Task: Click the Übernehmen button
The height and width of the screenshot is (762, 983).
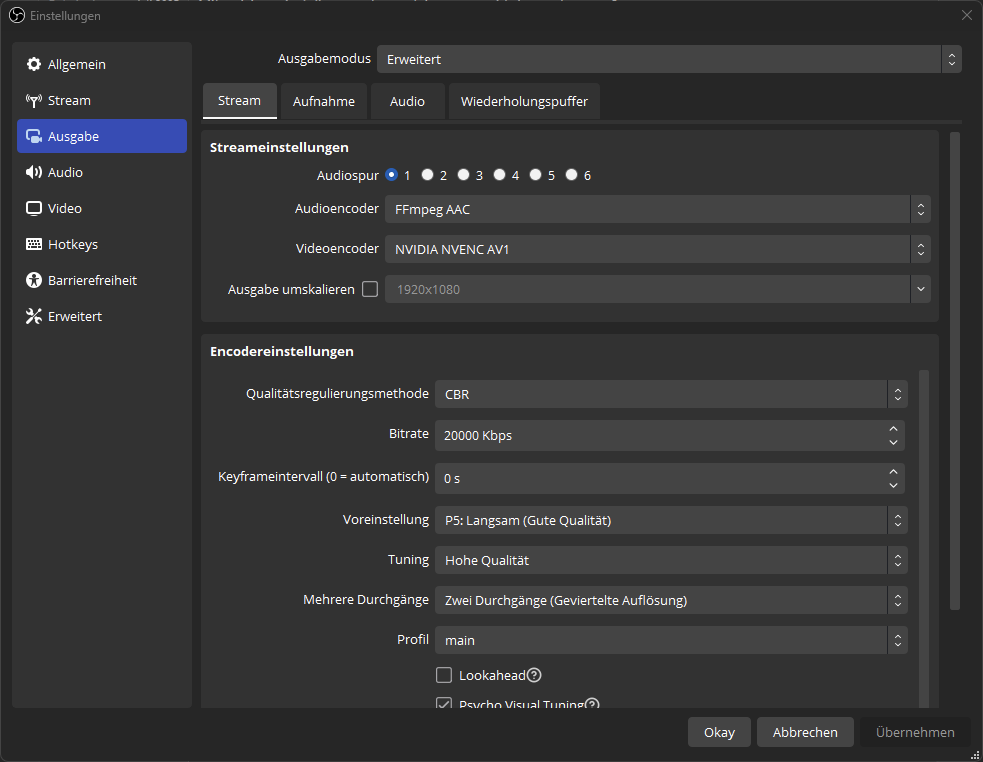Action: tap(915, 732)
